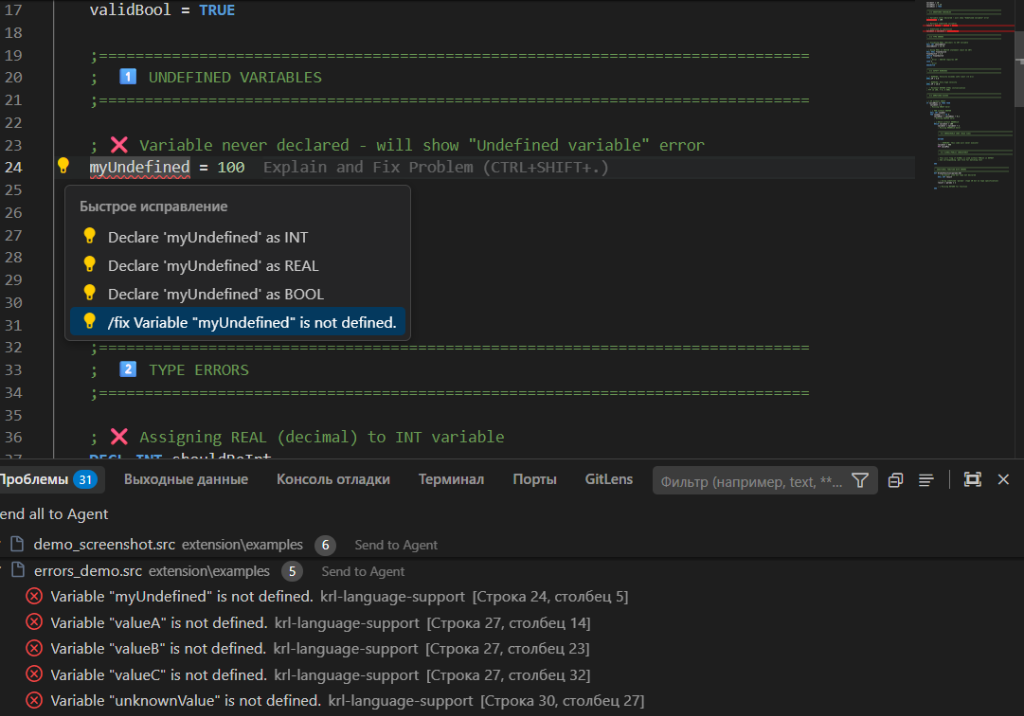Click the problems filter input field
Image resolution: width=1024 pixels, height=716 pixels.
(x=751, y=481)
